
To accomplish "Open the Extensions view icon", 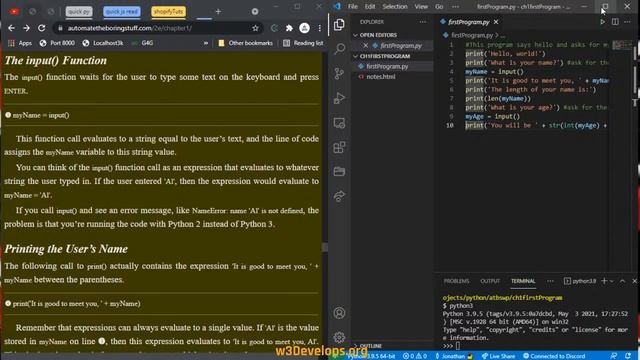I will coord(339,147).
